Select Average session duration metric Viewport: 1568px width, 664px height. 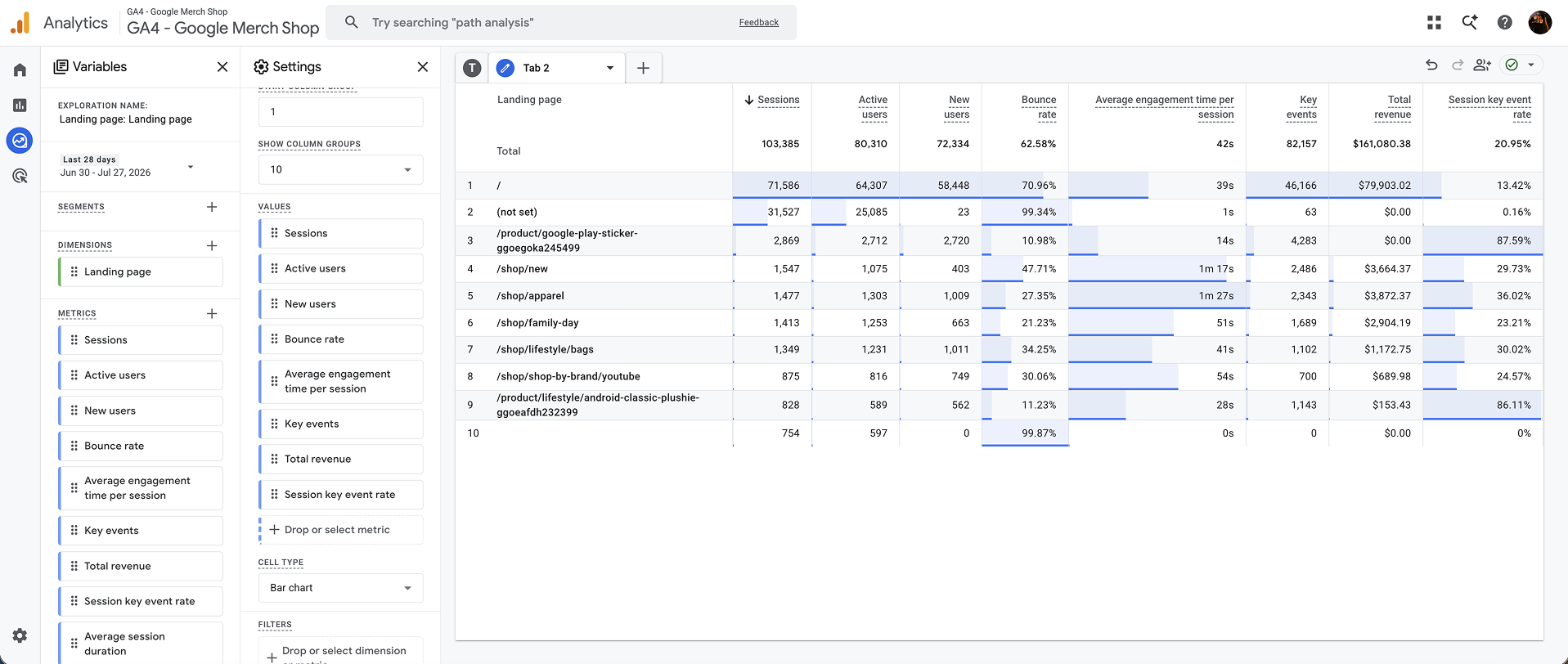[141, 644]
